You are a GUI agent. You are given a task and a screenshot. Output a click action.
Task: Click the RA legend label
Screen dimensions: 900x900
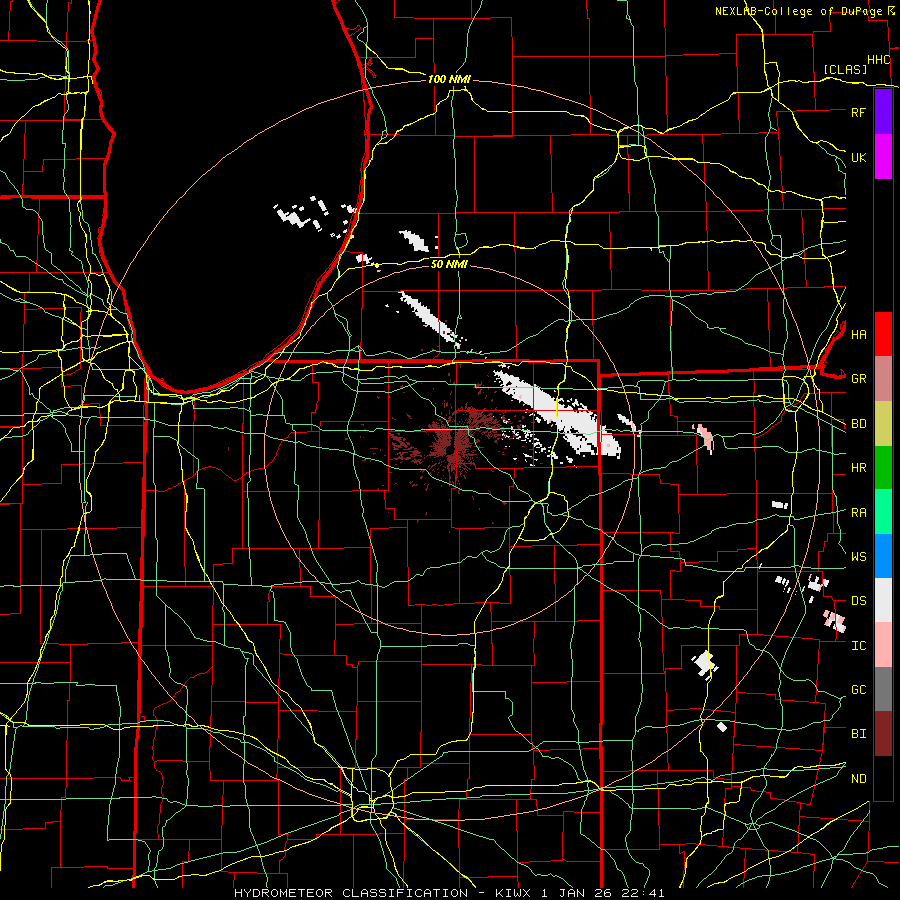pyautogui.click(x=859, y=512)
